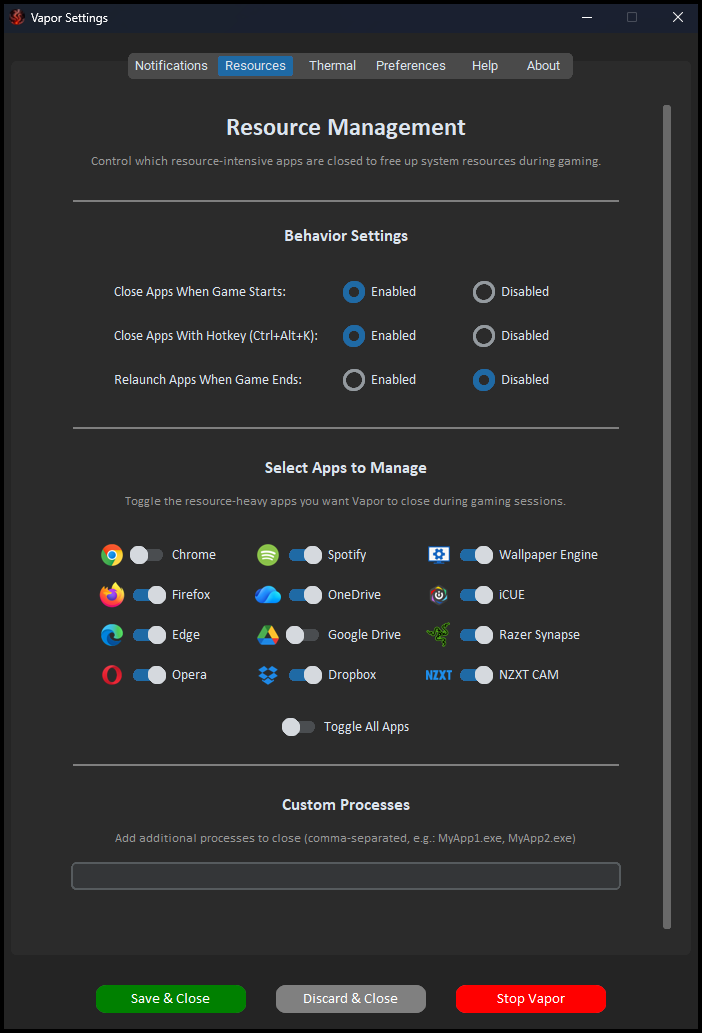Switch to the Thermal tab
This screenshot has height=1033, width=702.
point(331,65)
